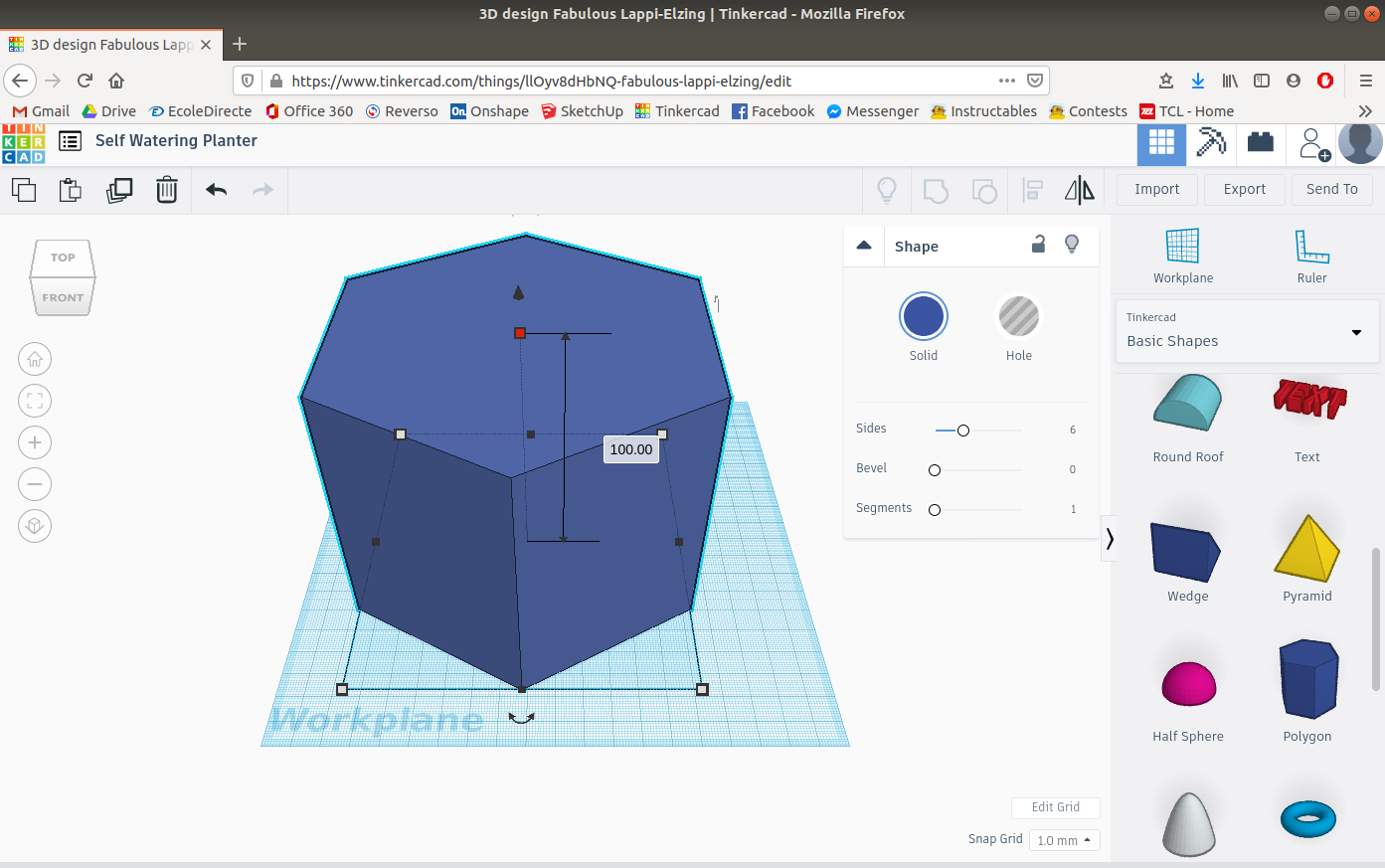Image resolution: width=1385 pixels, height=868 pixels.
Task: Zoom in the 3D view
Action: 35,442
